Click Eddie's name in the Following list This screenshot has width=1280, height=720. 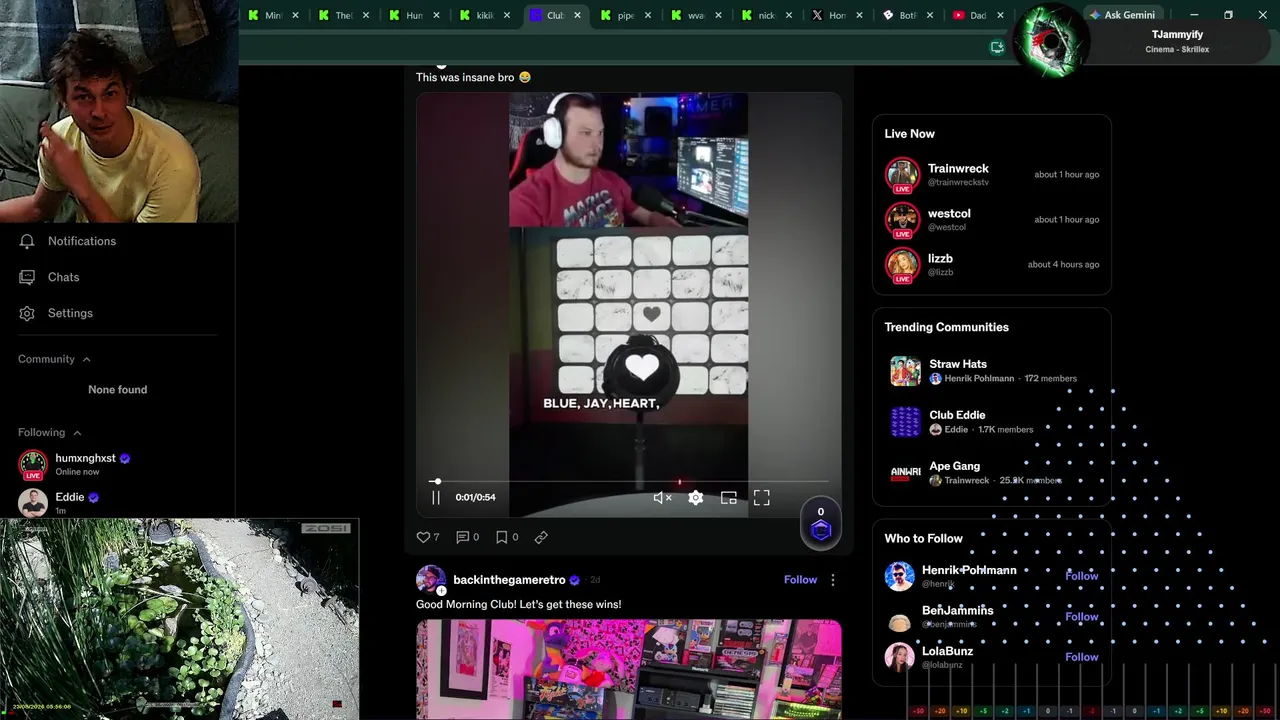[70, 497]
